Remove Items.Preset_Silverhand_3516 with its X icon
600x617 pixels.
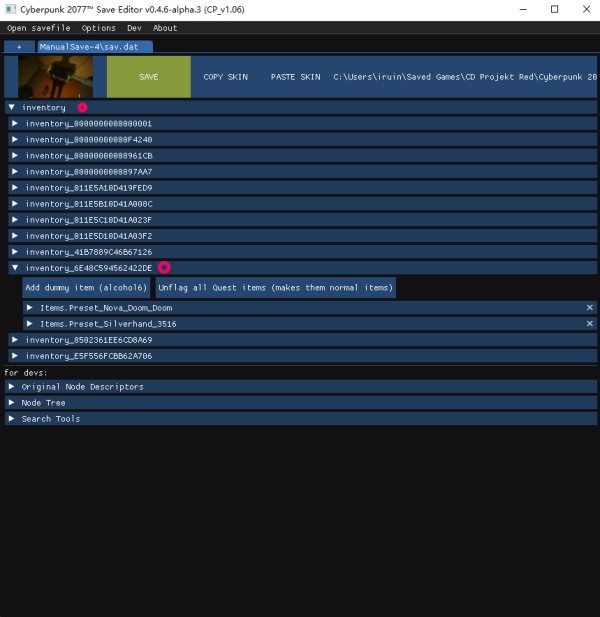[589, 324]
